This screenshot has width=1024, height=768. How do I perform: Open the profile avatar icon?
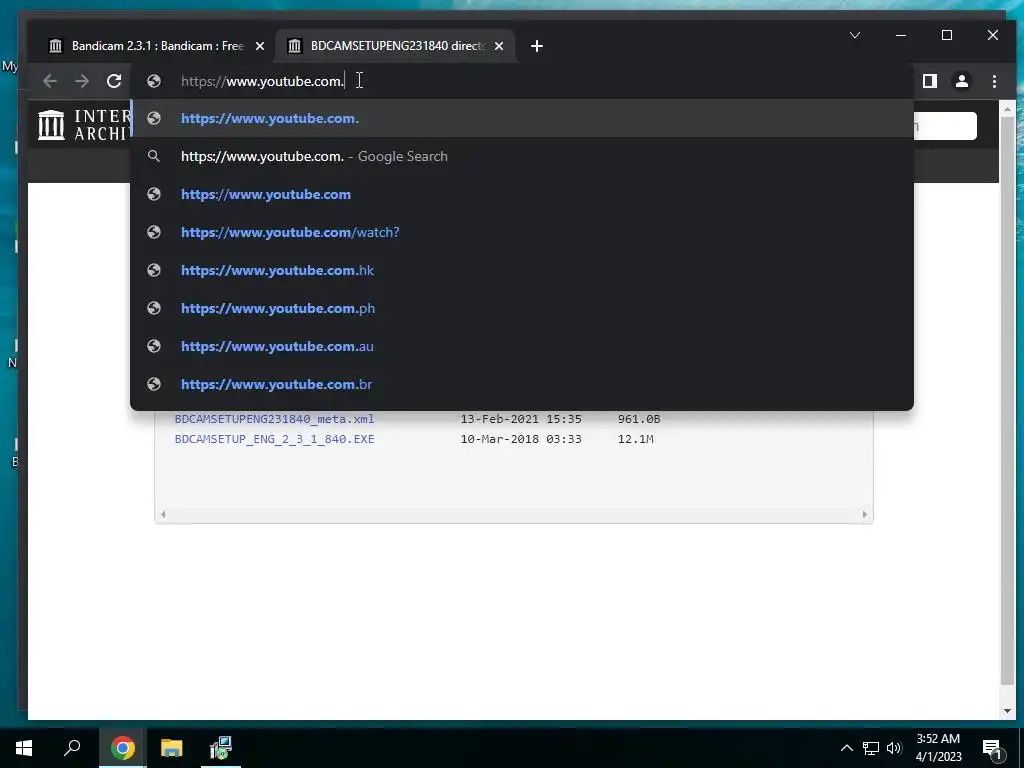962,81
